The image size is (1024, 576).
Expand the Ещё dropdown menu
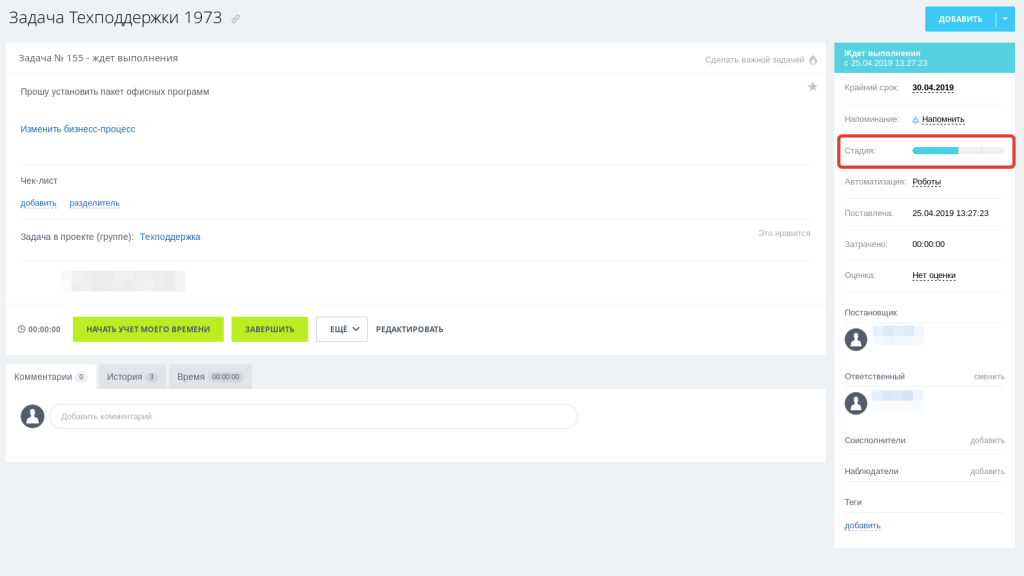[342, 329]
